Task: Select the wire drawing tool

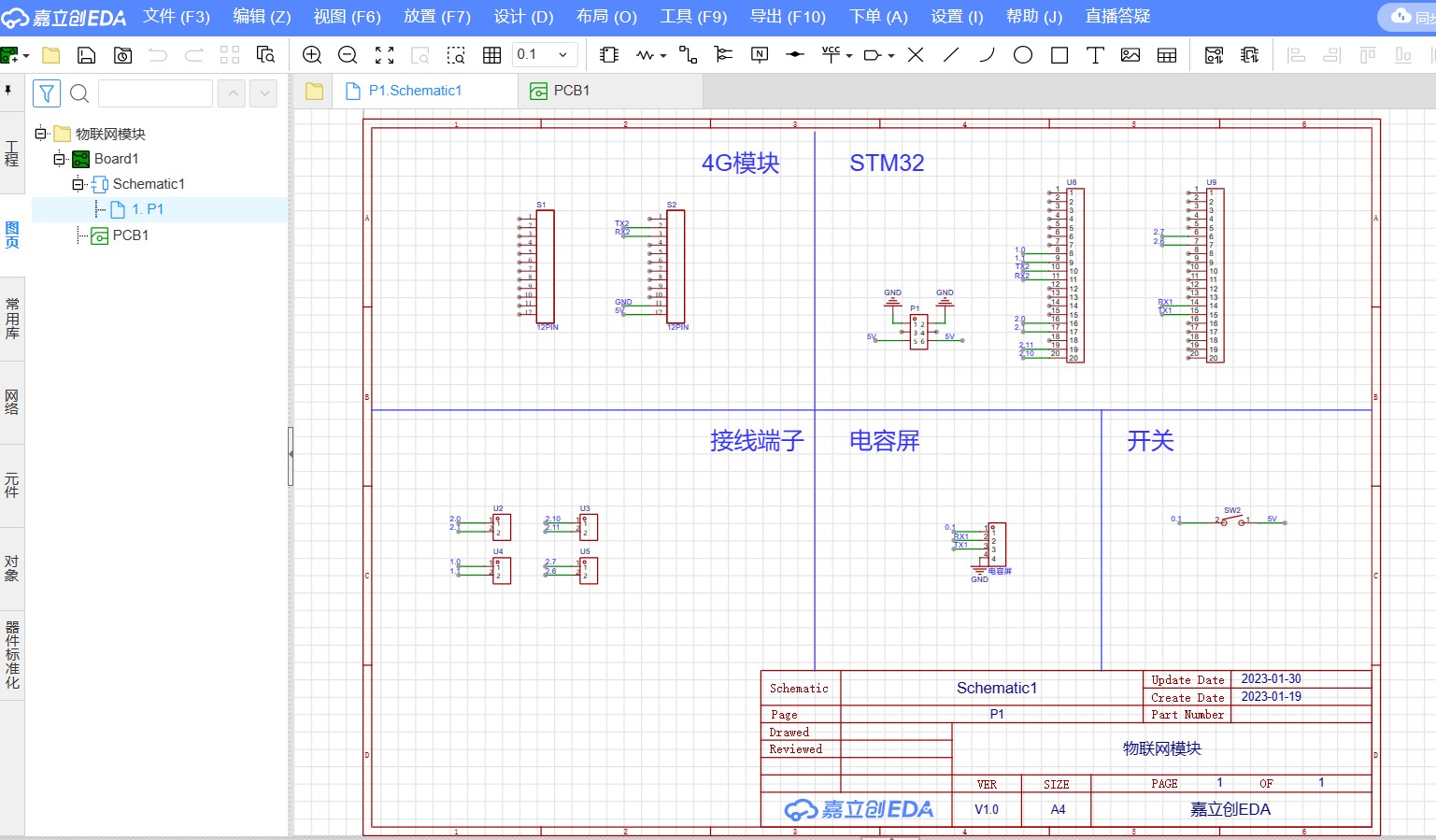Action: (688, 55)
